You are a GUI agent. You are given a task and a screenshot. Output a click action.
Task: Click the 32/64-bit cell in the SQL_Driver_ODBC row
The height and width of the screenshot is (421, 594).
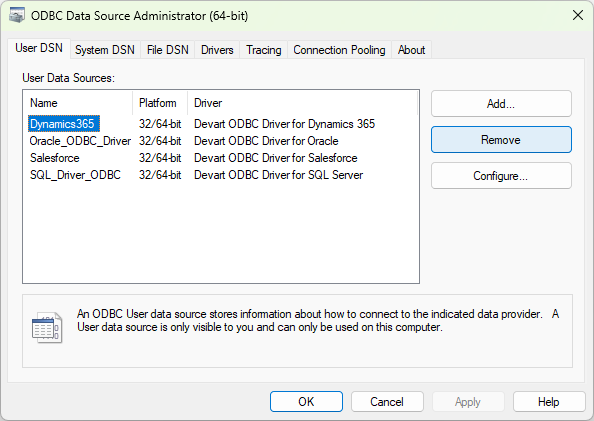[x=160, y=175]
